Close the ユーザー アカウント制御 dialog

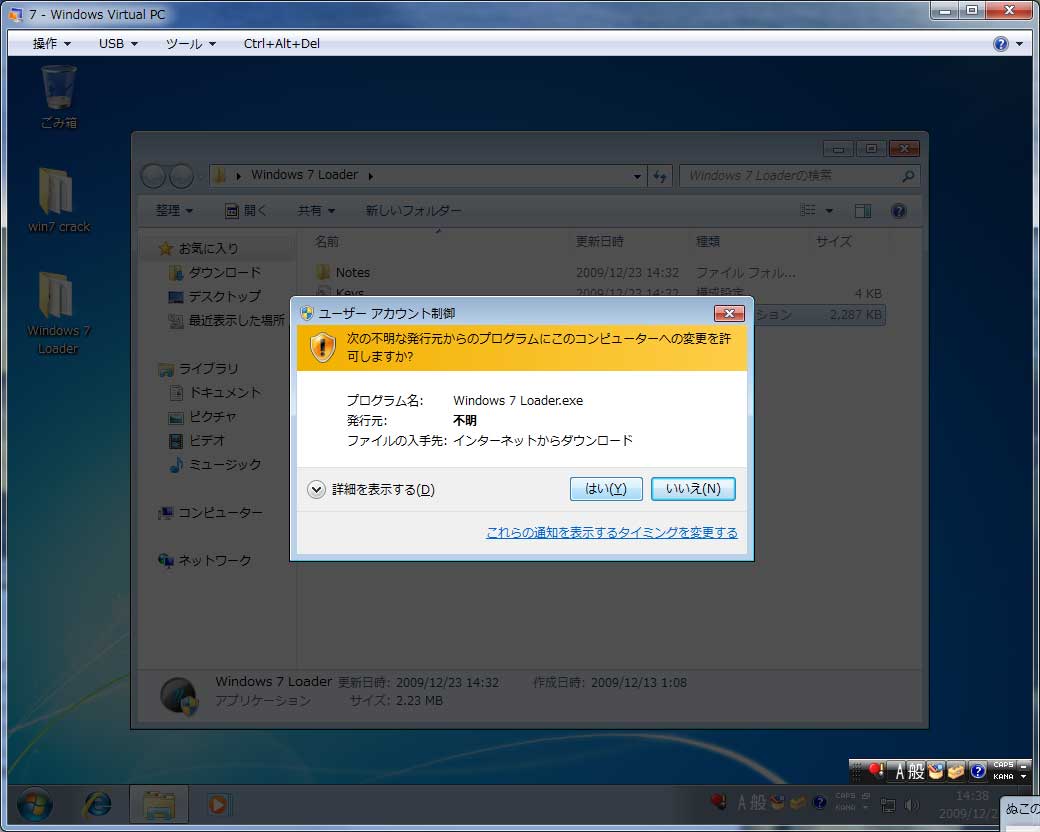click(x=729, y=313)
